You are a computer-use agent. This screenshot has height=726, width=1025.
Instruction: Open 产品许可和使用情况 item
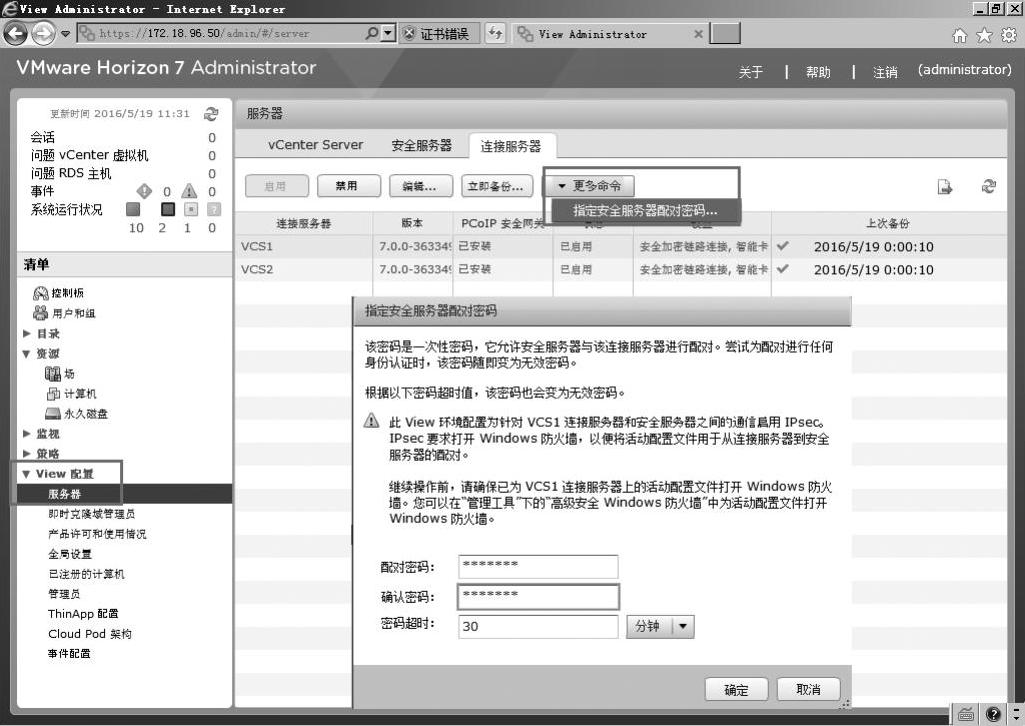(97, 534)
